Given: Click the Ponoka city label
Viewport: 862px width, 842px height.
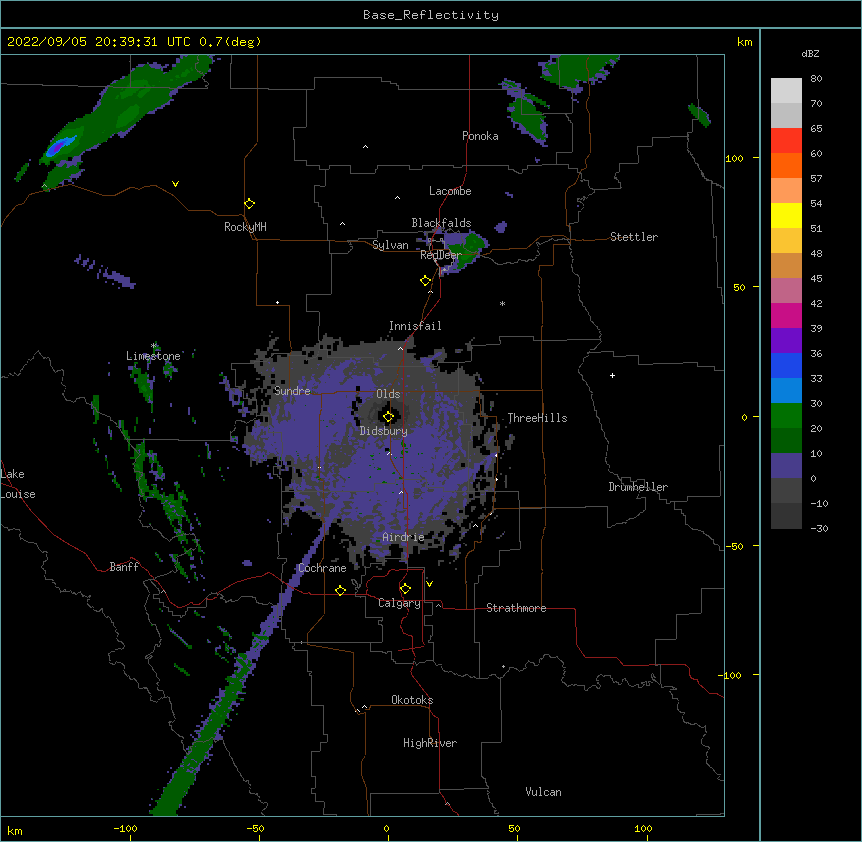Looking at the screenshot, I should (x=480, y=136).
